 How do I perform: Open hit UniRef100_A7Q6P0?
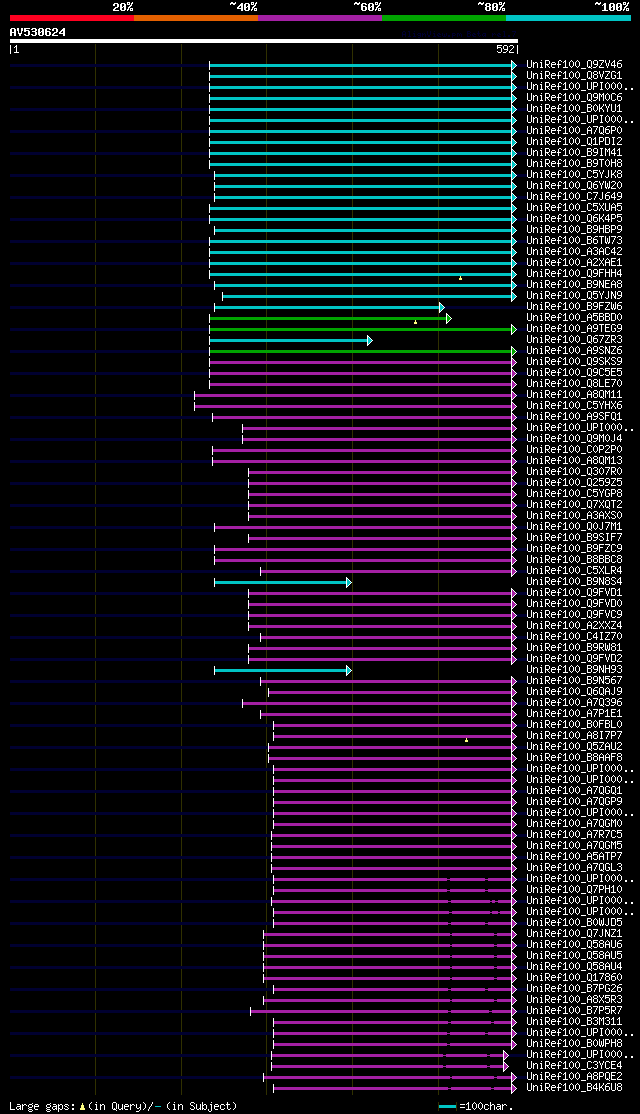(575, 131)
